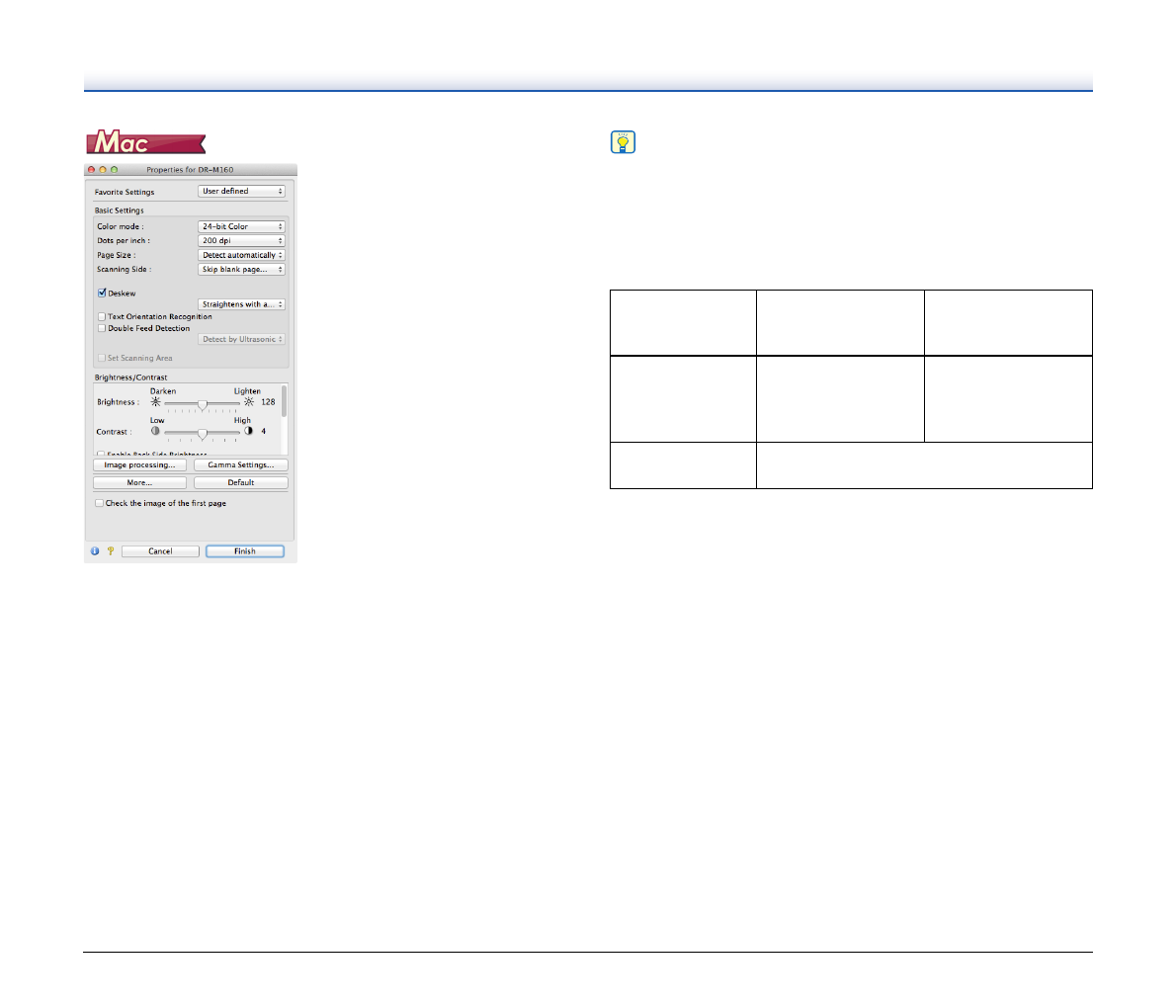Uncheck the Deskew checkbox
Viewport: 1176px width, 1008px height.
[x=102, y=294]
